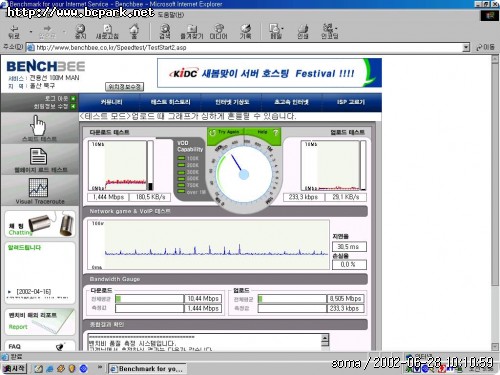The height and width of the screenshot is (375, 500).
Task: Open the 벤치비 Report sidebar link
Action: 40,322
